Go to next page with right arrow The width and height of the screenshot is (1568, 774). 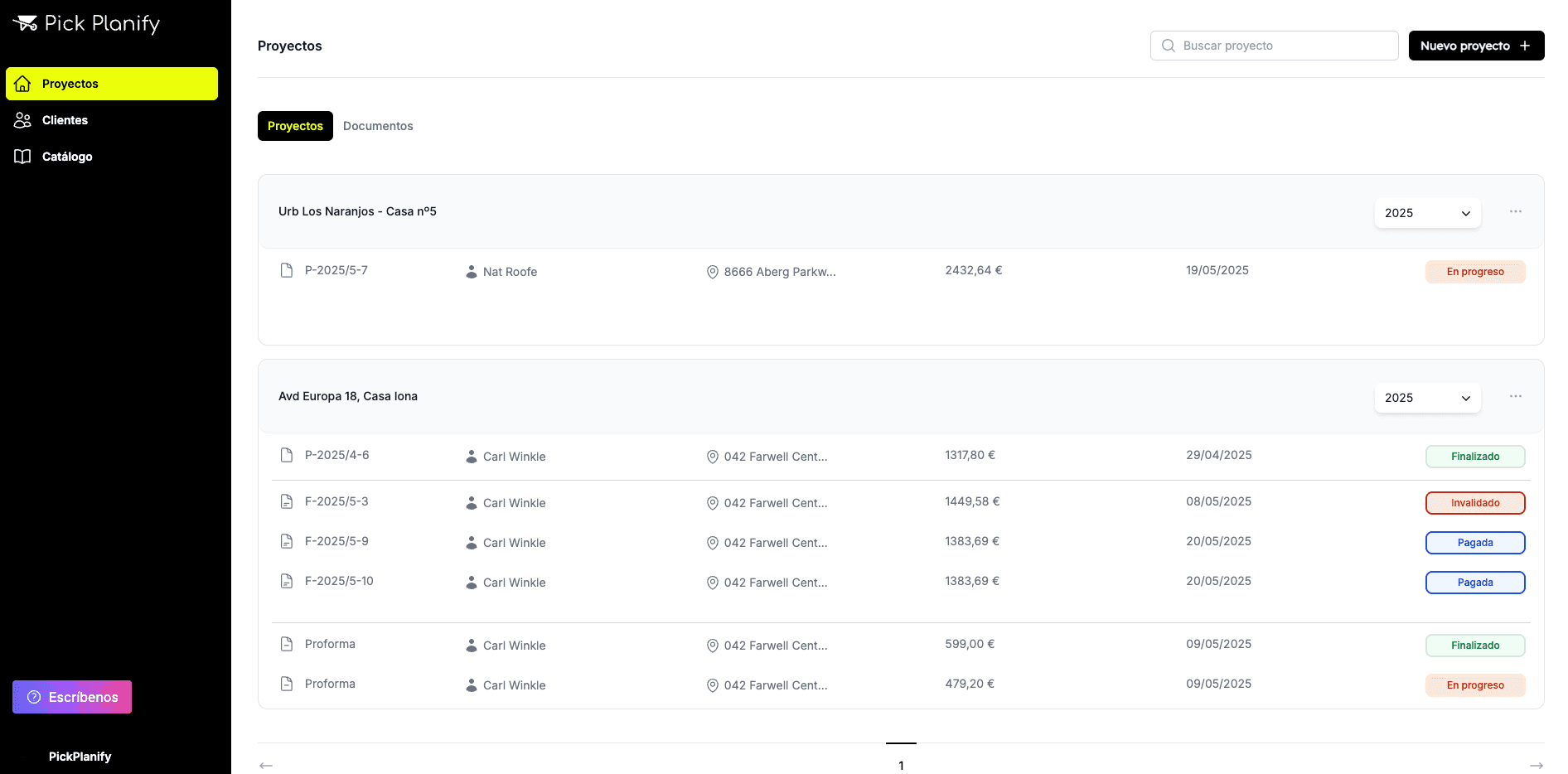click(1536, 765)
